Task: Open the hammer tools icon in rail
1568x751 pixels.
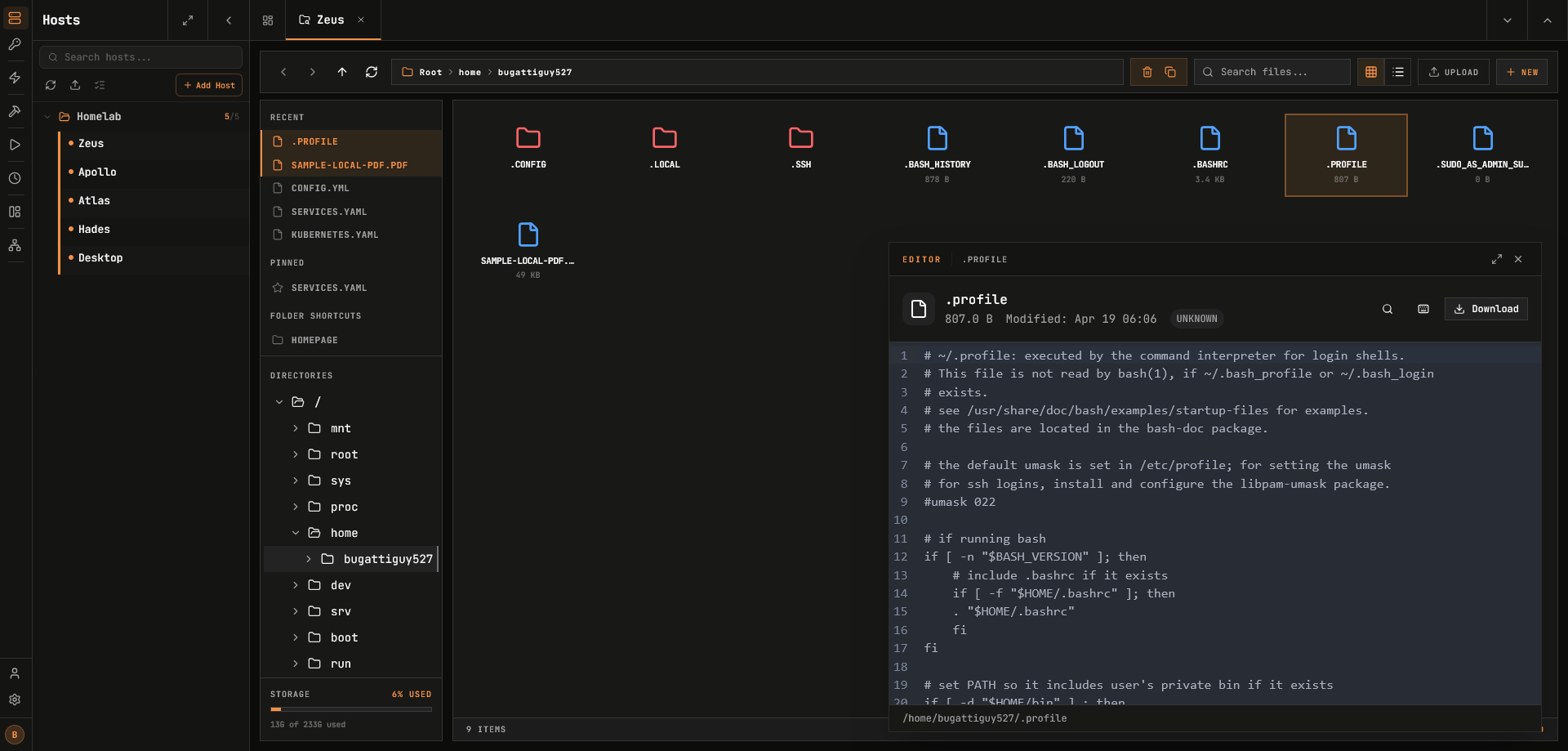Action: coord(15,111)
